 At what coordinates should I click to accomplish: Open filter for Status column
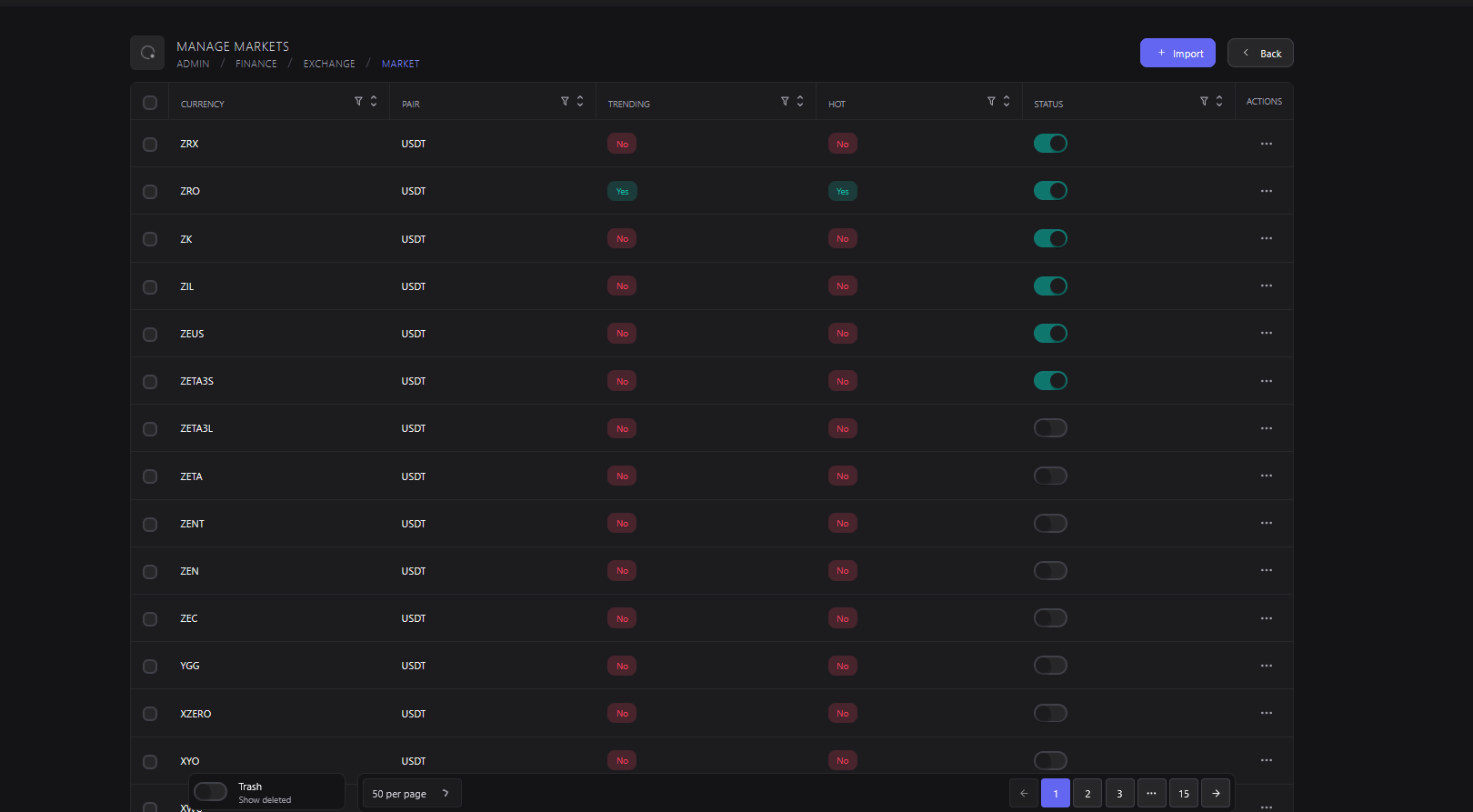point(1204,102)
